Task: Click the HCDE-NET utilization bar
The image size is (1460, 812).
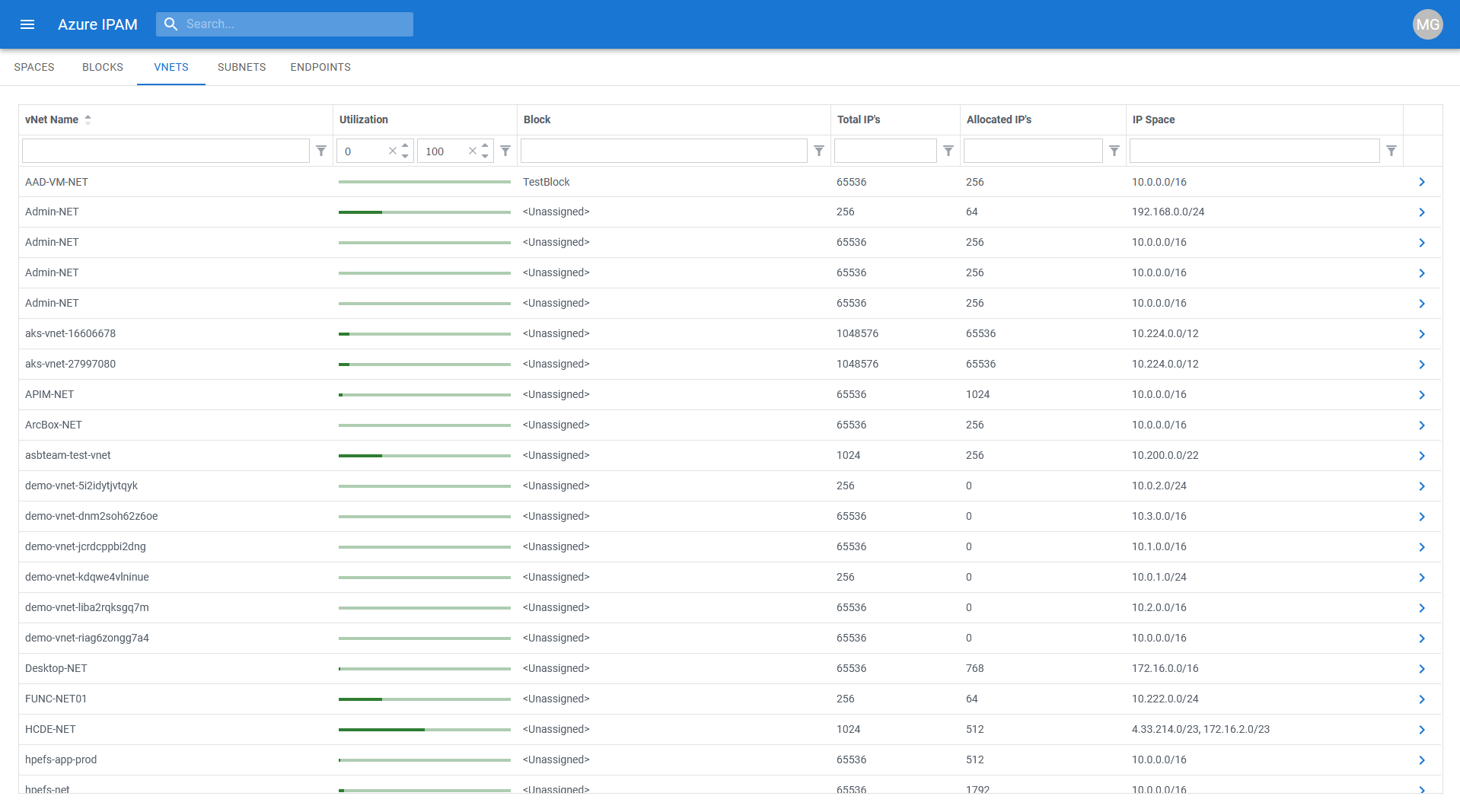Action: click(x=425, y=730)
